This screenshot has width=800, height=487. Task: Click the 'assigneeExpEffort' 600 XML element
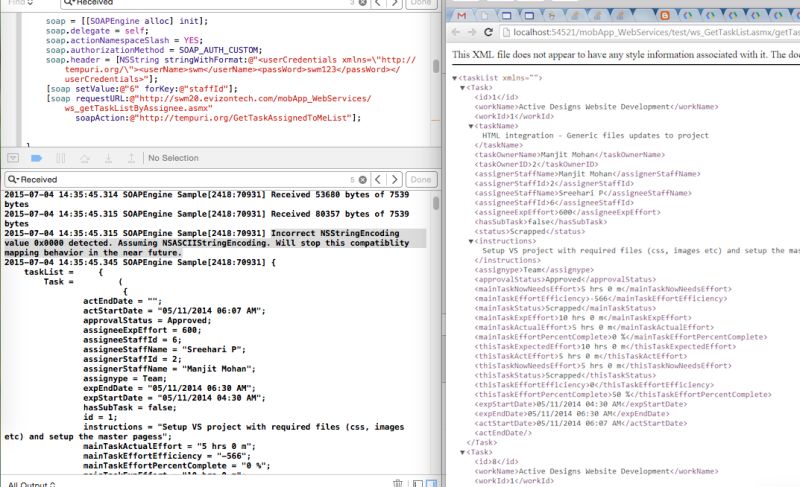click(x=567, y=212)
